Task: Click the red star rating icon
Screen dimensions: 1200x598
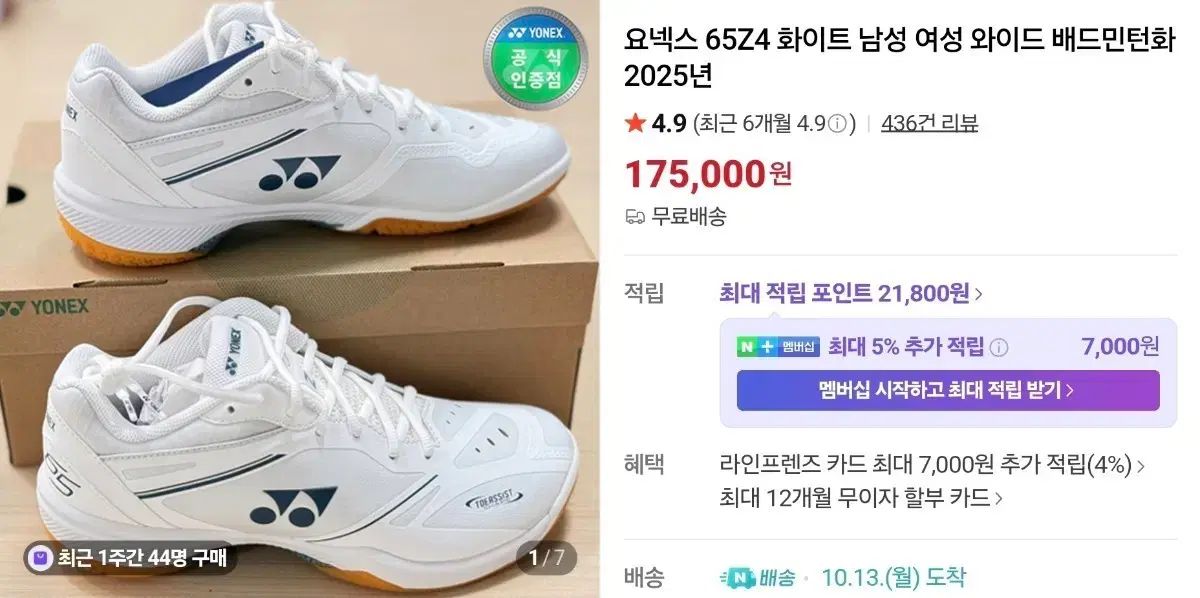Action: click(634, 123)
